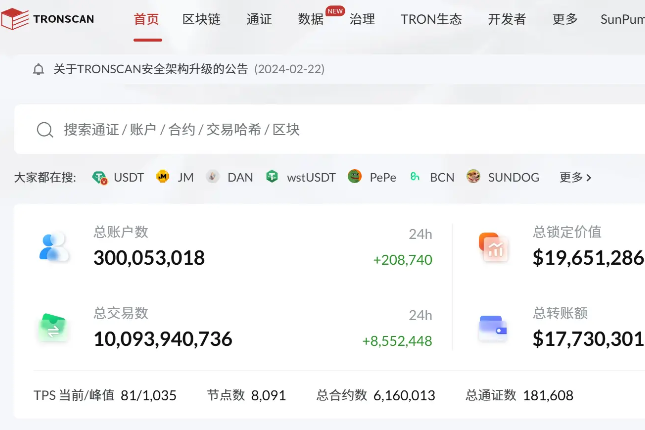Viewport: 645px width, 430px height.
Task: Click the BCN token icon
Action: [415, 177]
